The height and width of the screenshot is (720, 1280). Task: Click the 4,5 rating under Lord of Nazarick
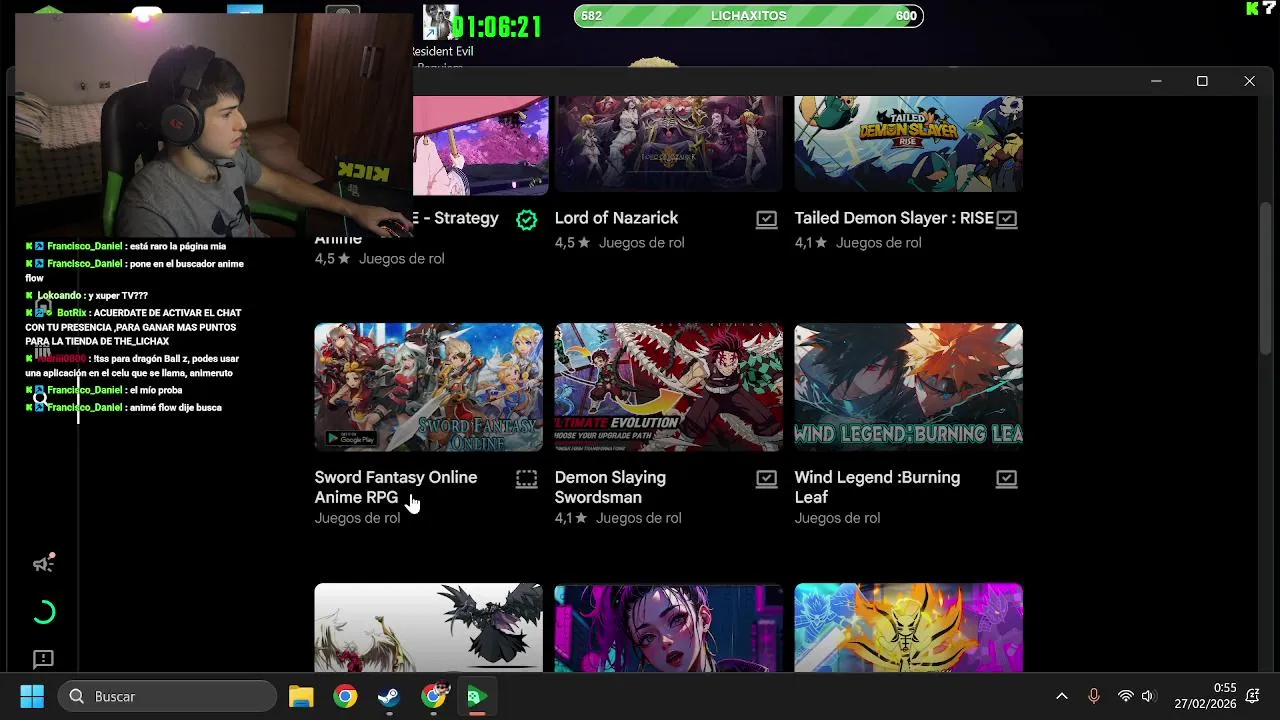tap(571, 242)
